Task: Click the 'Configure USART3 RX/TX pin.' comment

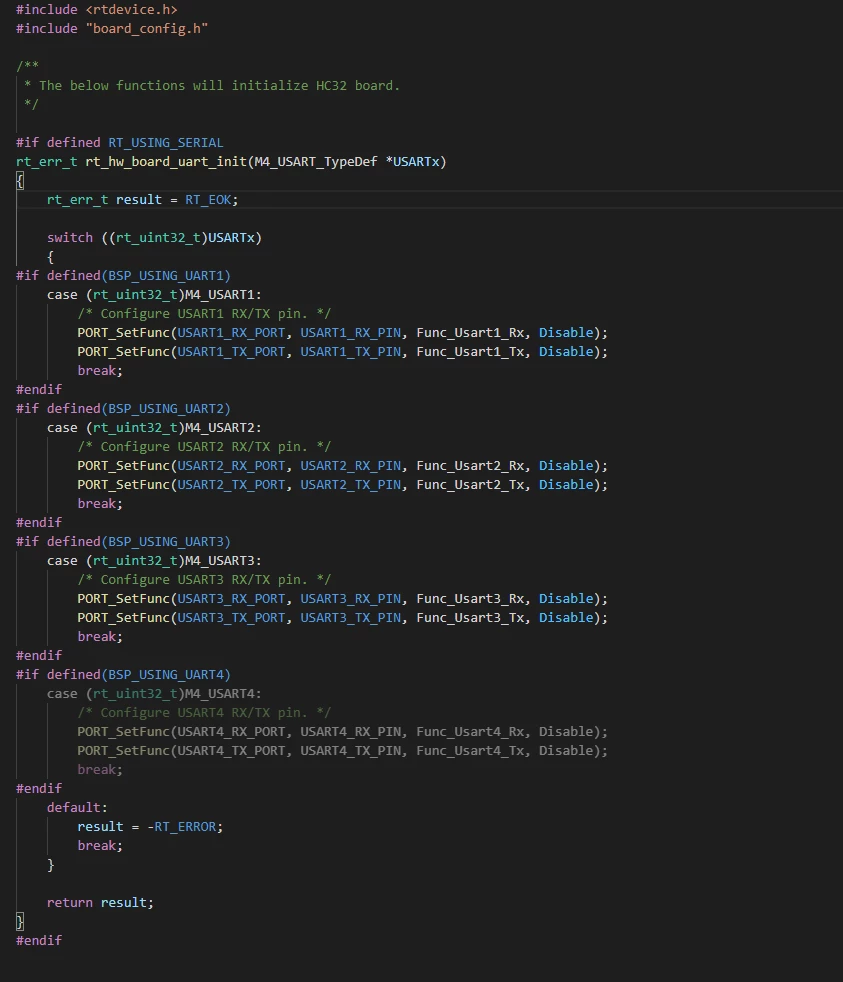Action: pos(204,580)
